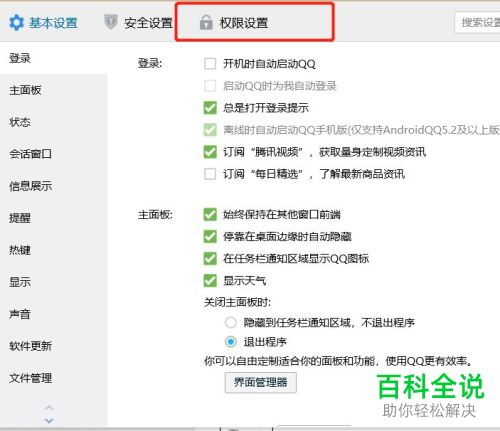Toggle 停靠在桌面边缘时自动隐藏
The width and height of the screenshot is (500, 431).
pos(210,236)
